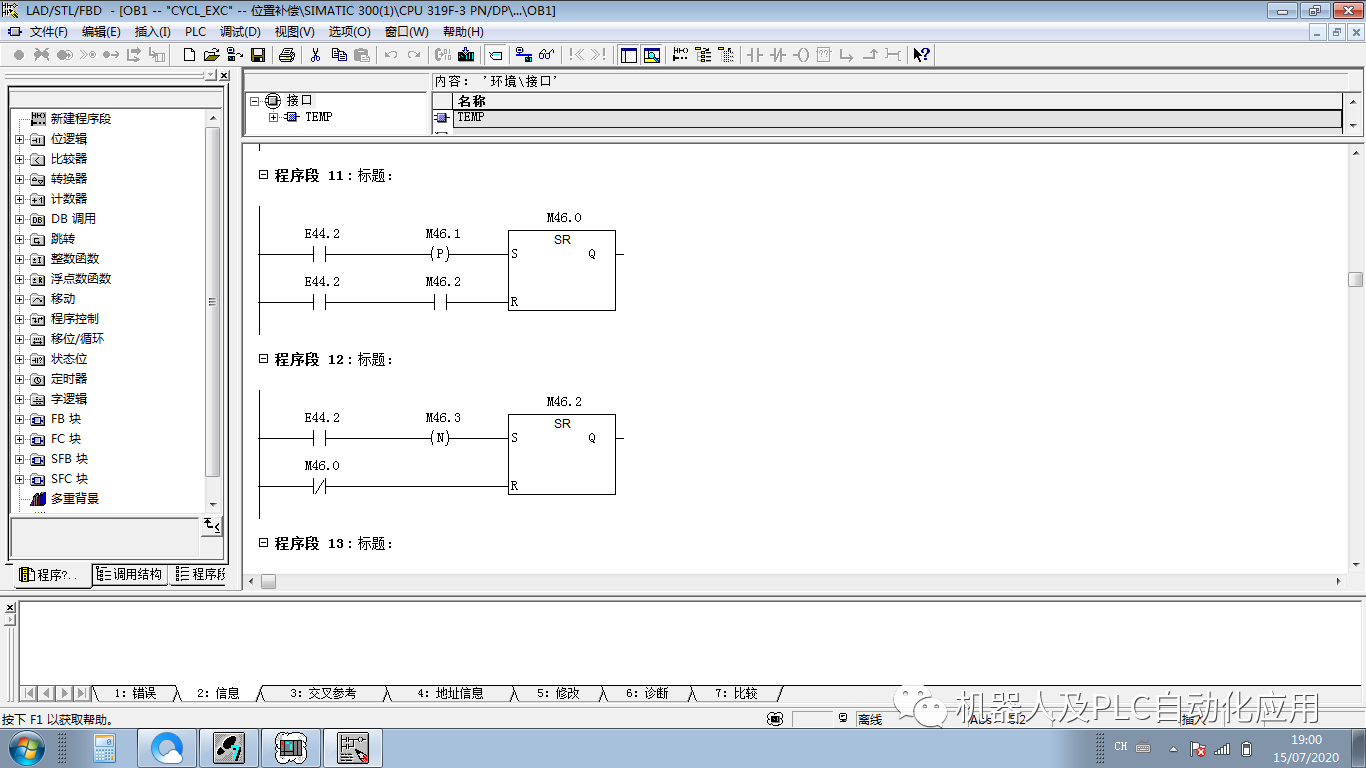The height and width of the screenshot is (768, 1366).
Task: Select 程序控制 tree item
Action: coord(75,319)
